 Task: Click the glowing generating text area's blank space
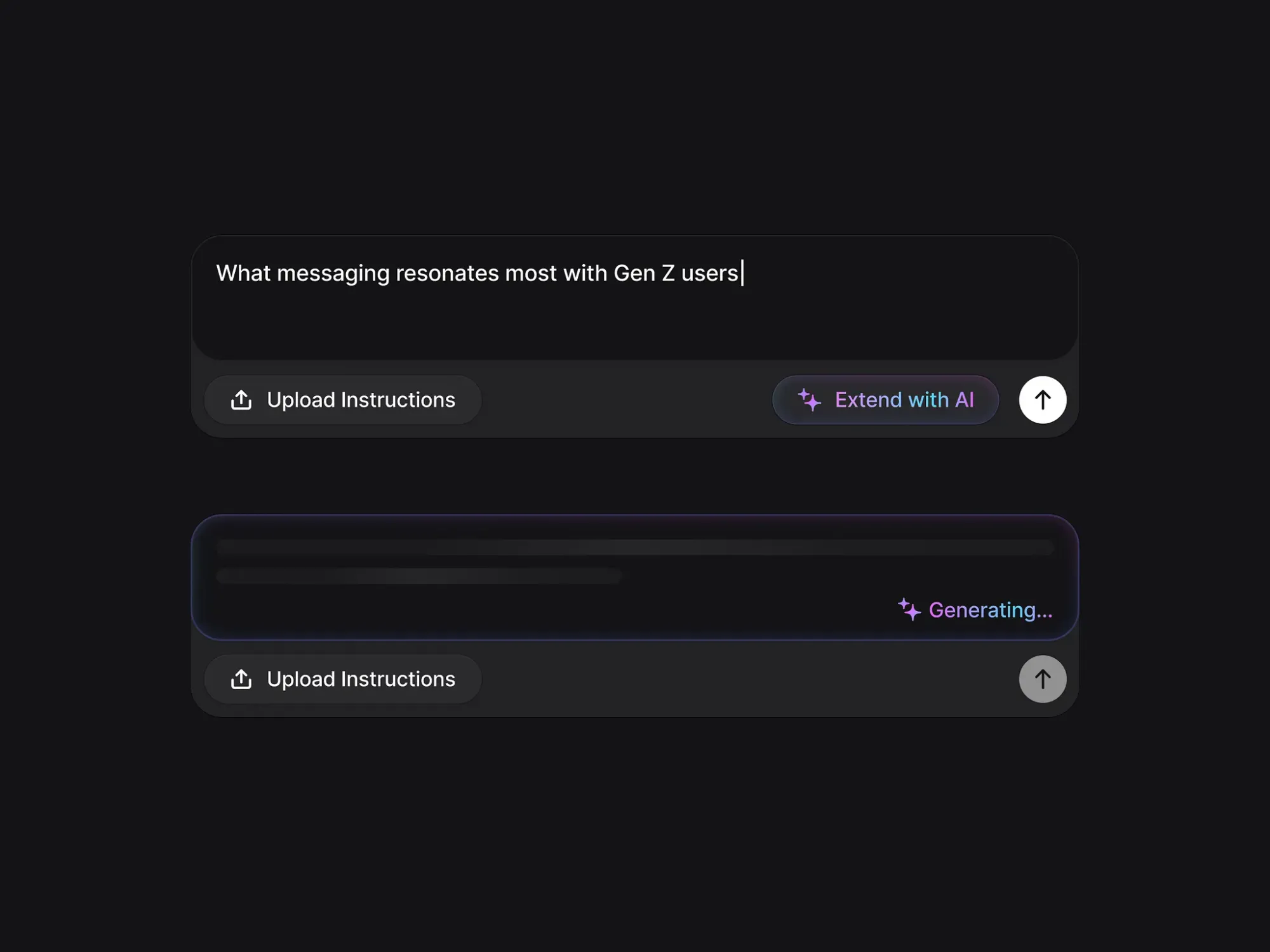point(571,609)
